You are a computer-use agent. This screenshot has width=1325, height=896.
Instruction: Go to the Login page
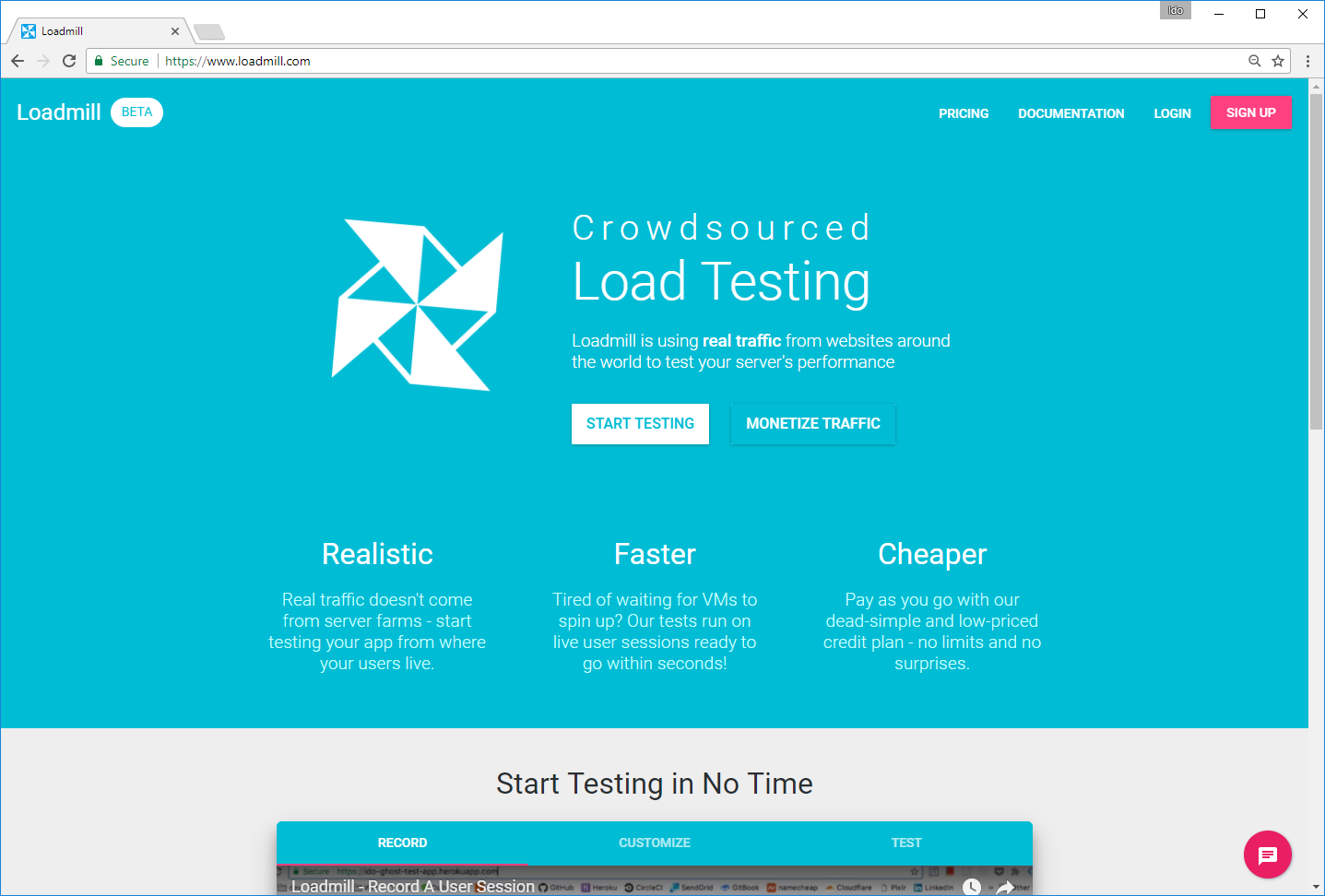point(1173,113)
